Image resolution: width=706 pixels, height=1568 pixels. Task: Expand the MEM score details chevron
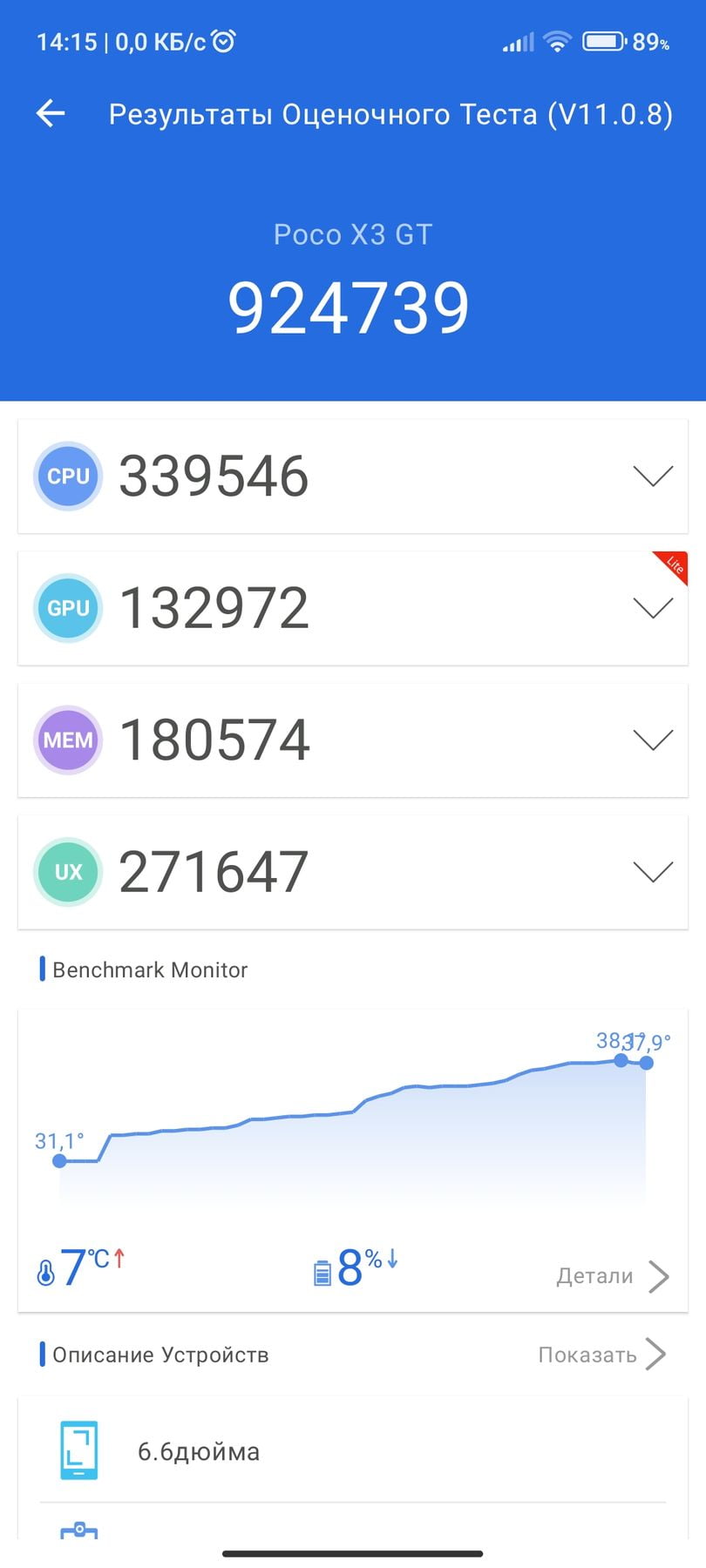(653, 740)
